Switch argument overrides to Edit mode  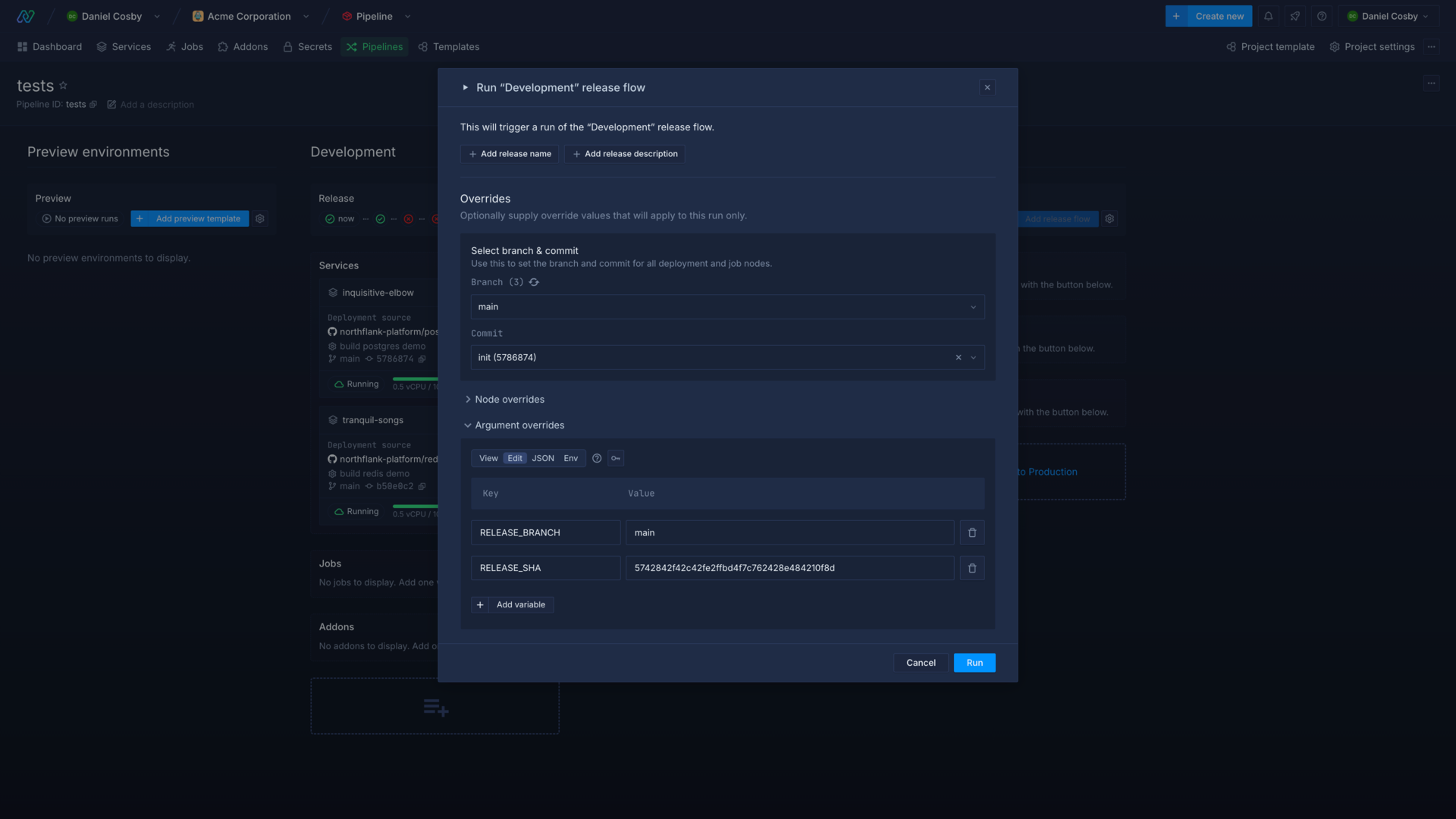pos(515,458)
